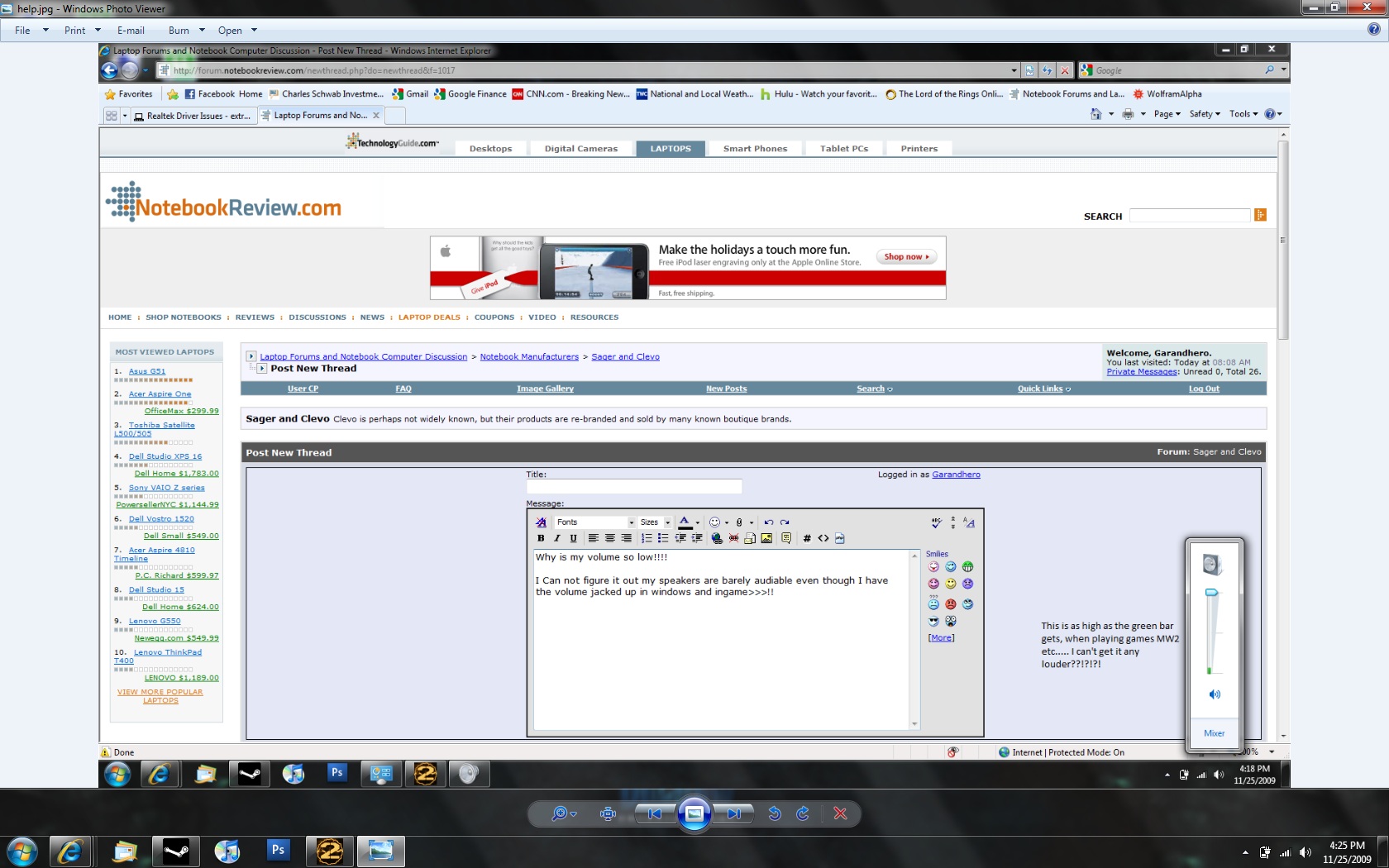
Task: Click the Photoshop icon on the real taskbar
Action: [278, 850]
